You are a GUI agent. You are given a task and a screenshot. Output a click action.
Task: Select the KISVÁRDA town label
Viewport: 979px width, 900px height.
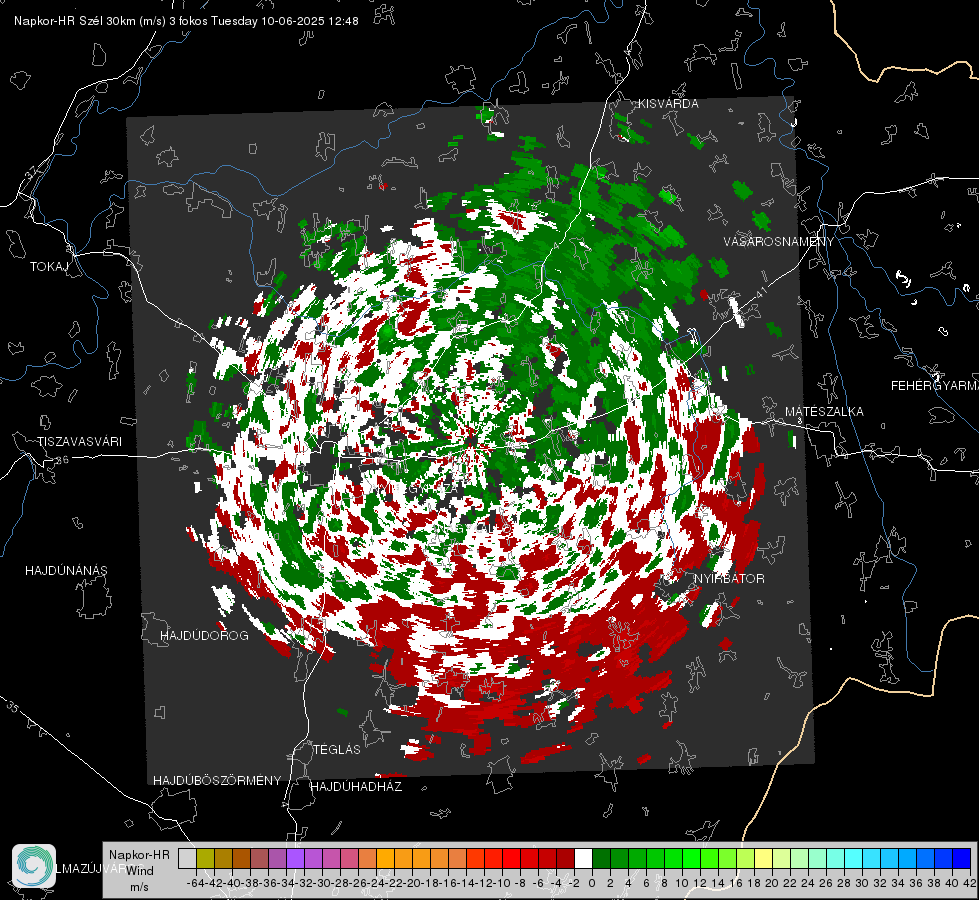tap(668, 104)
